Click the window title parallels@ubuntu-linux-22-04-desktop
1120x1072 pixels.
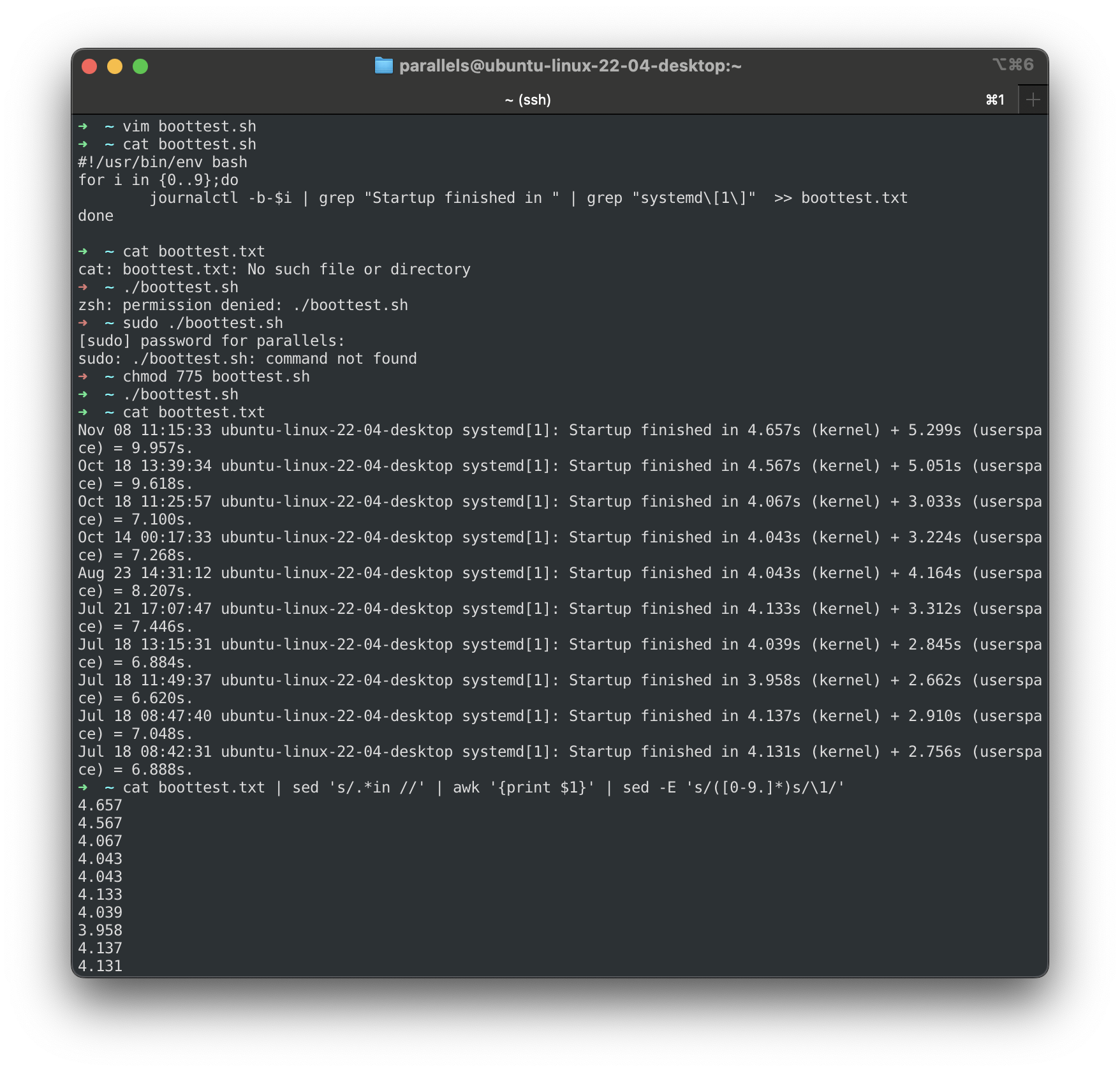pyautogui.click(x=571, y=65)
